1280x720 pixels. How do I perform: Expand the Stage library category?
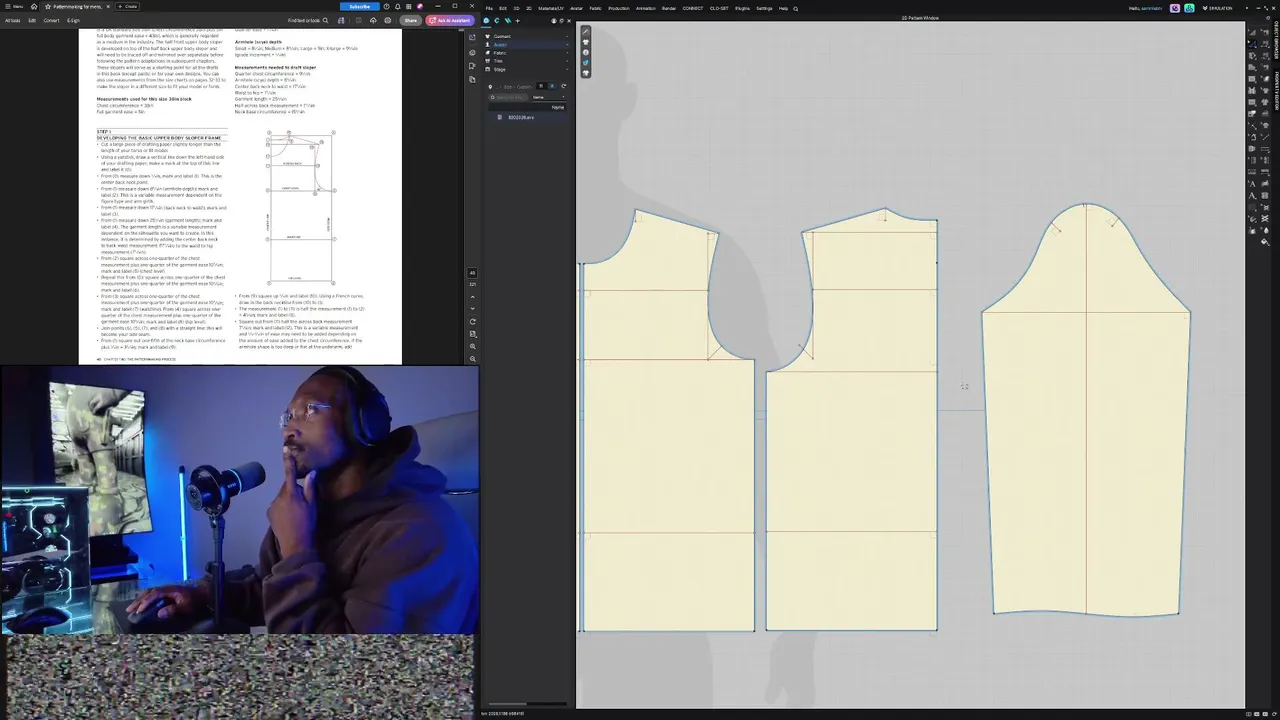[526, 69]
